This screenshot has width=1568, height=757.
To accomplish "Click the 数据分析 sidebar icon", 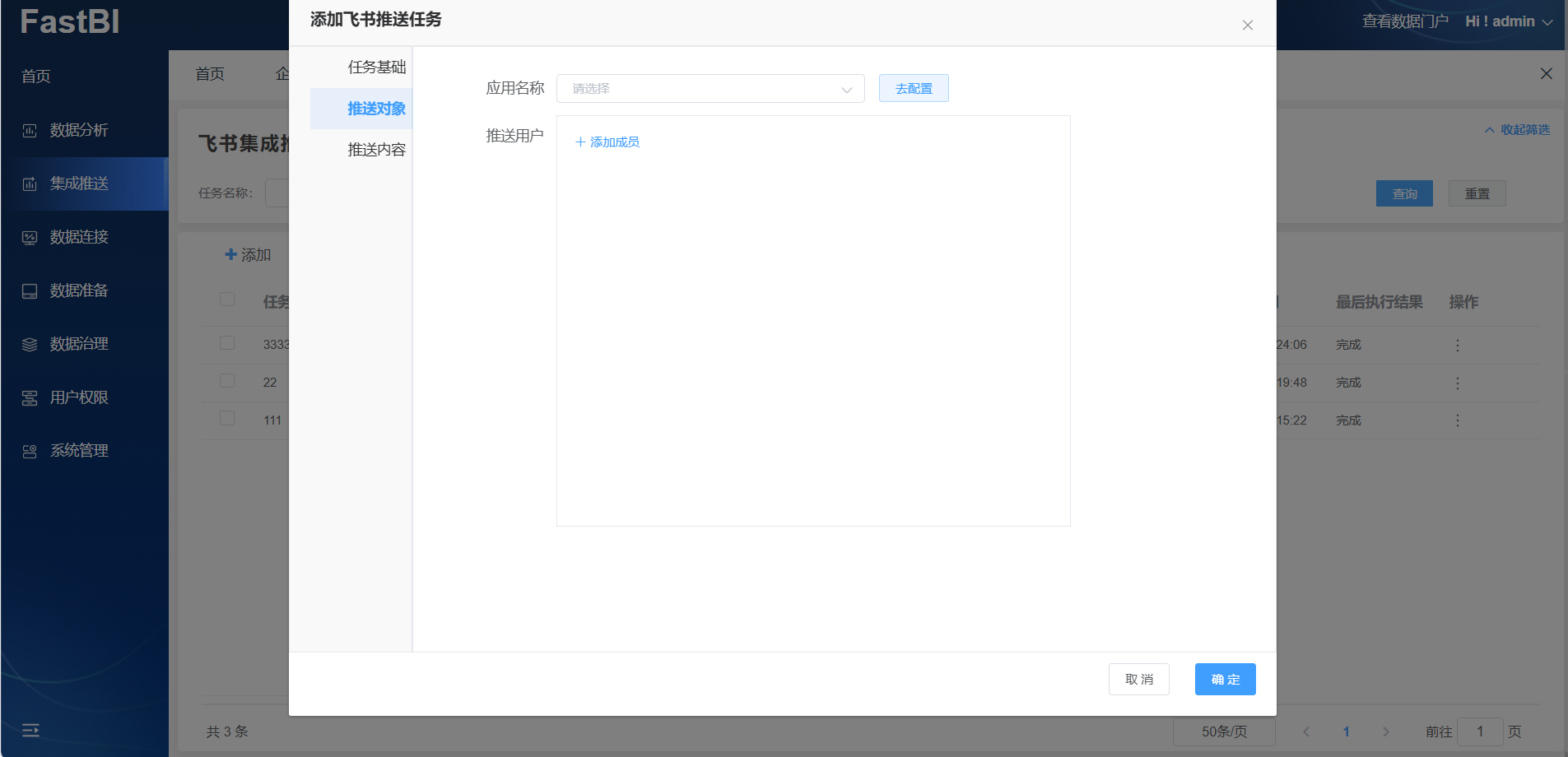I will tap(30, 131).
